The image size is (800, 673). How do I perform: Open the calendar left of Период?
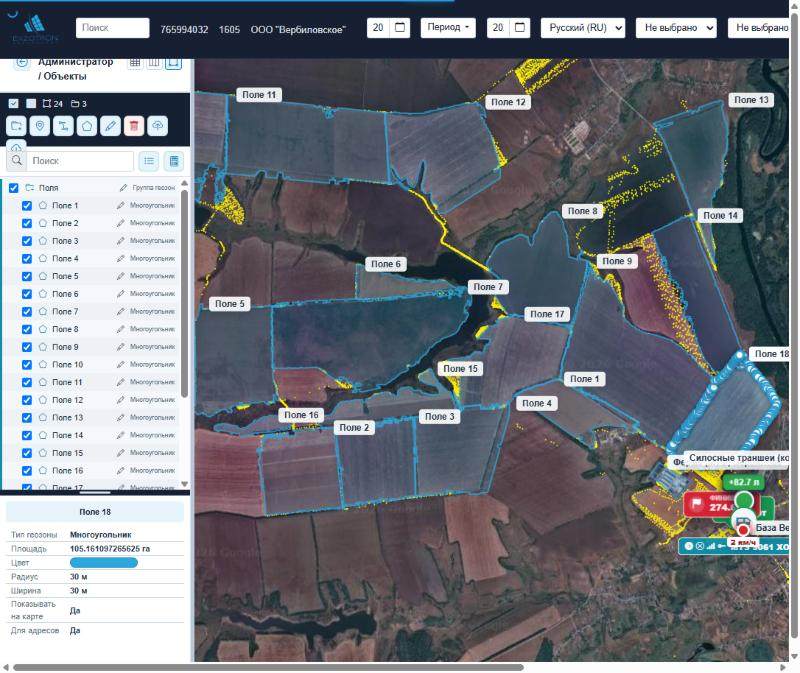pyautogui.click(x=400, y=28)
